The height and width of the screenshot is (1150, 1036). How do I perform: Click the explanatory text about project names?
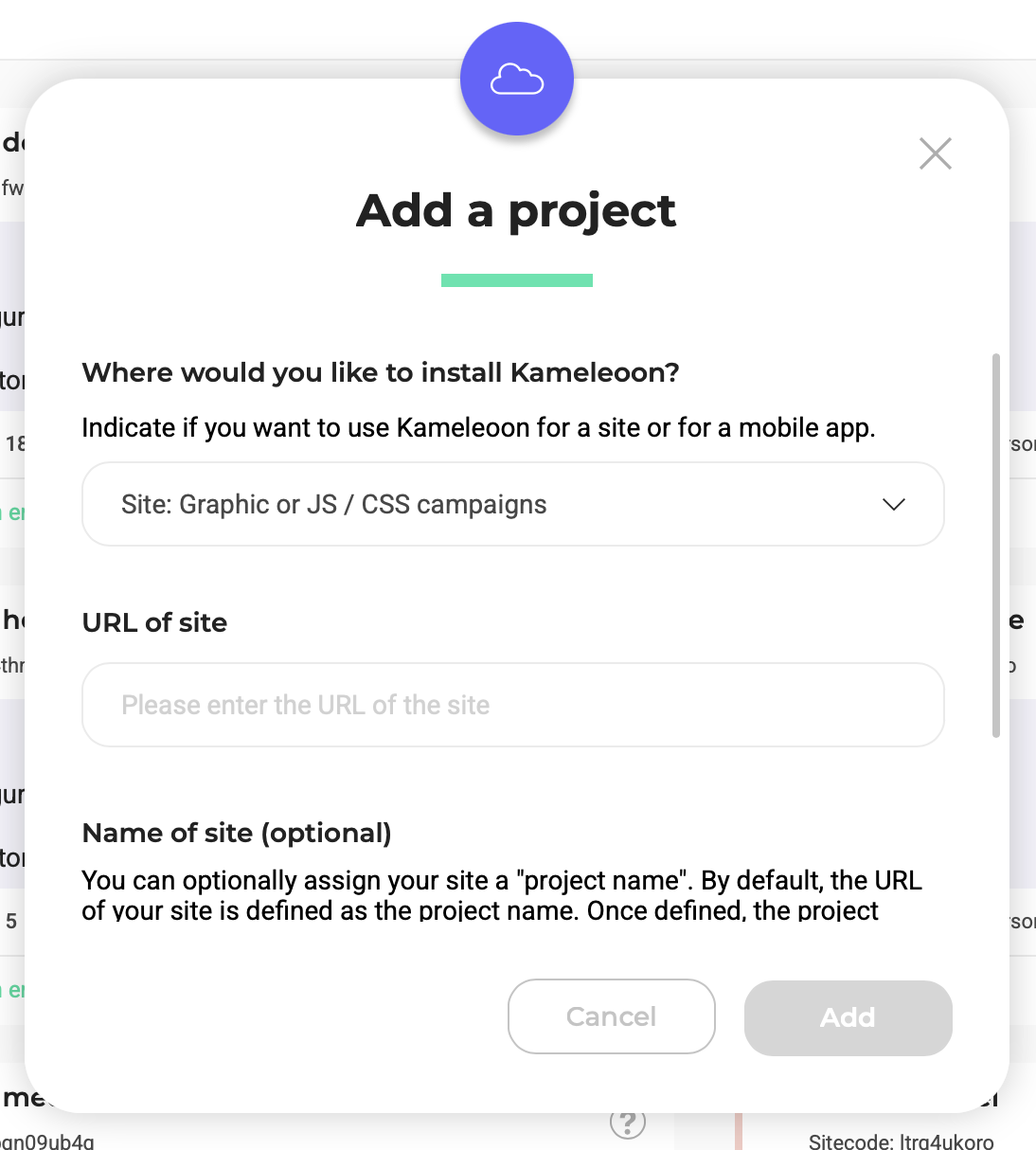[x=501, y=894]
